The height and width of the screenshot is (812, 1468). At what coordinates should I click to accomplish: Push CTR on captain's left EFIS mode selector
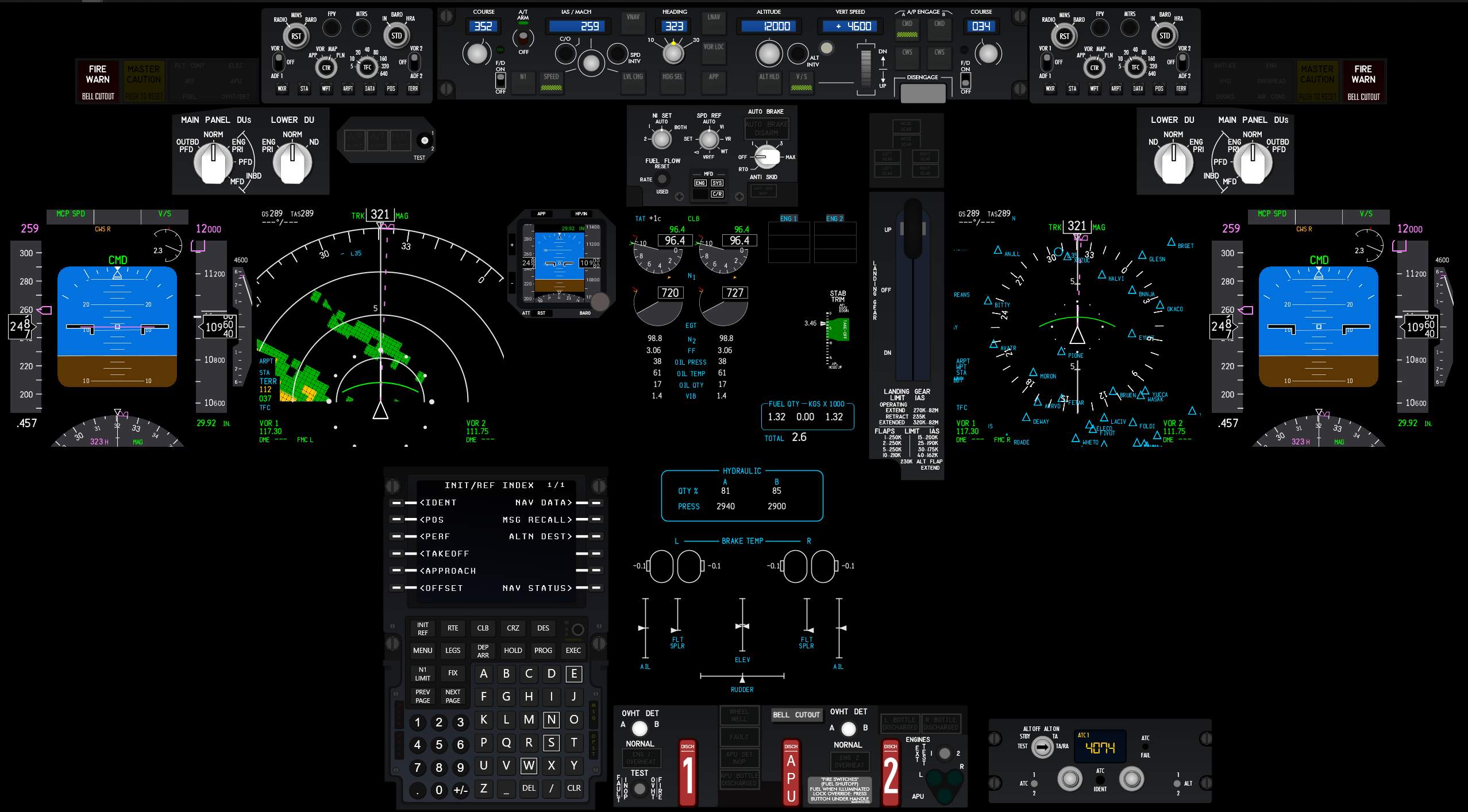[x=326, y=68]
